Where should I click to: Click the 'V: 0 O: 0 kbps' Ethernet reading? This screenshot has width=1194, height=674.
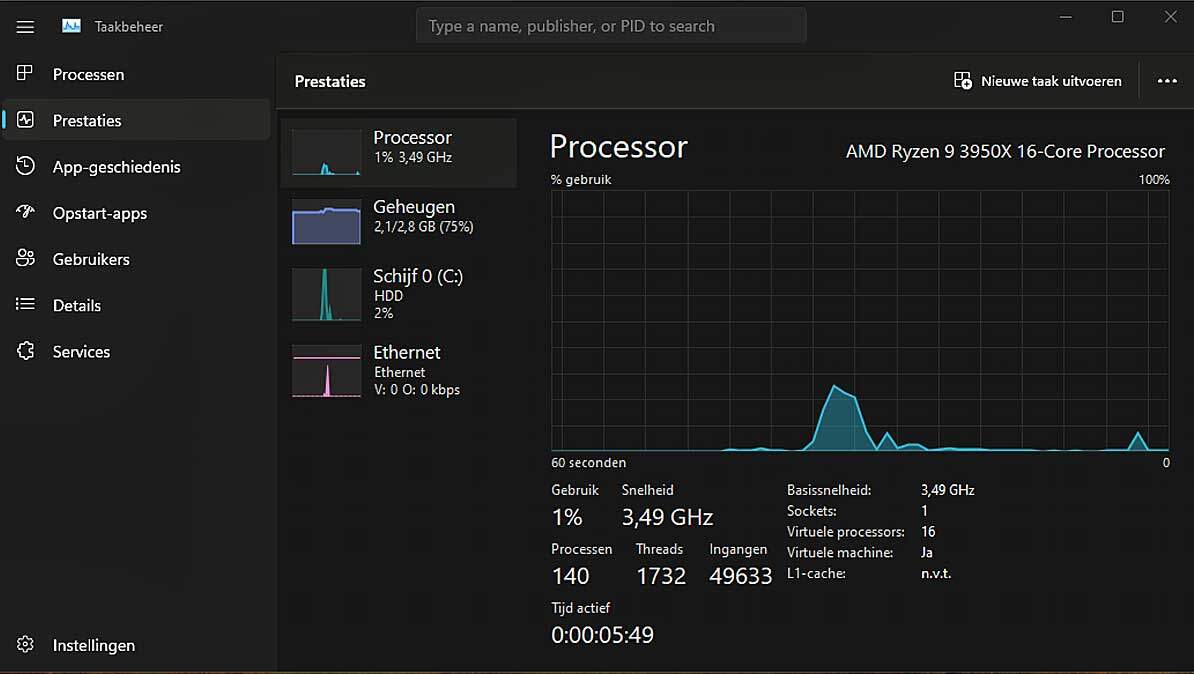(417, 389)
